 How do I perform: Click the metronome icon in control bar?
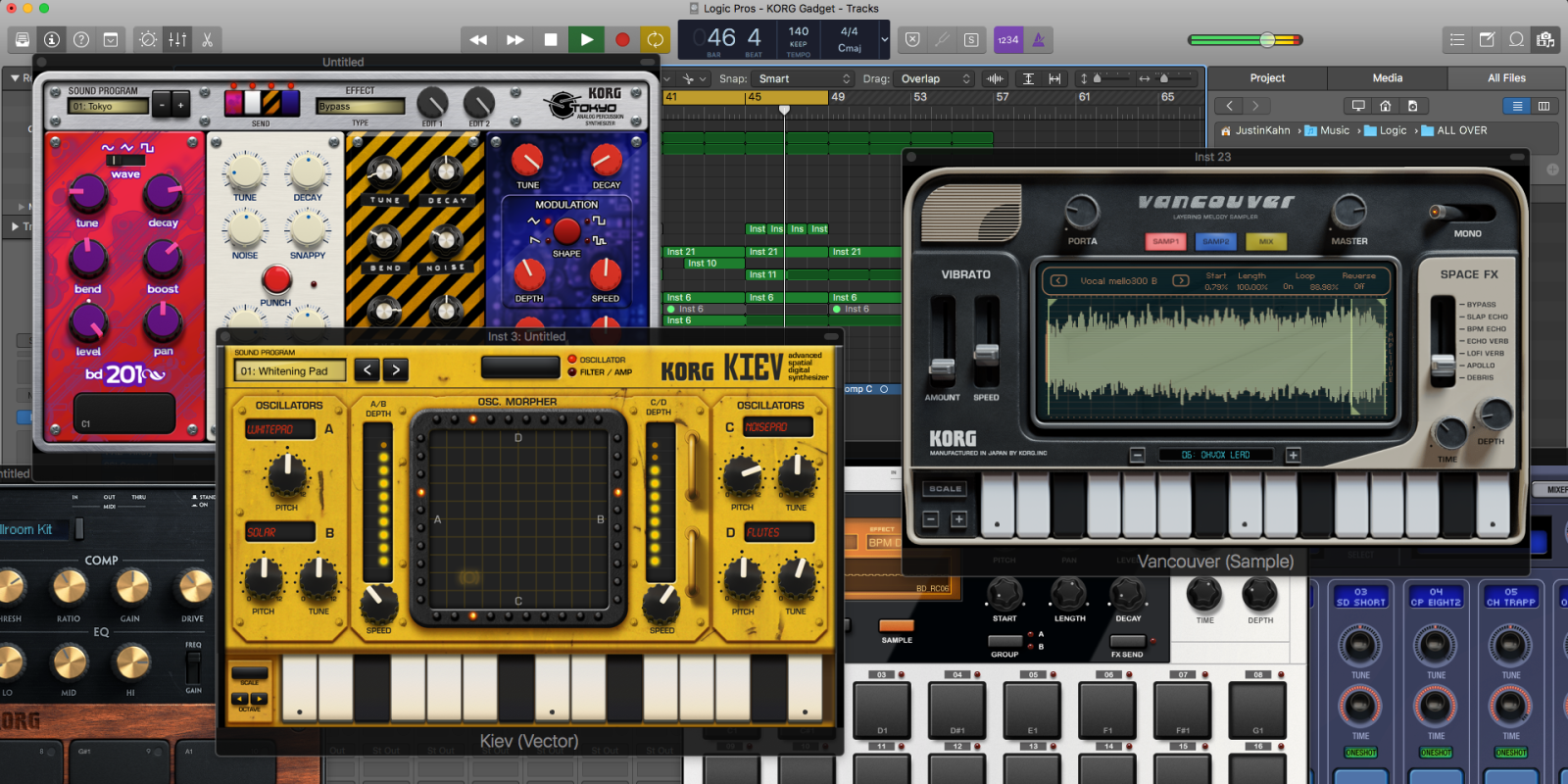coord(1038,40)
